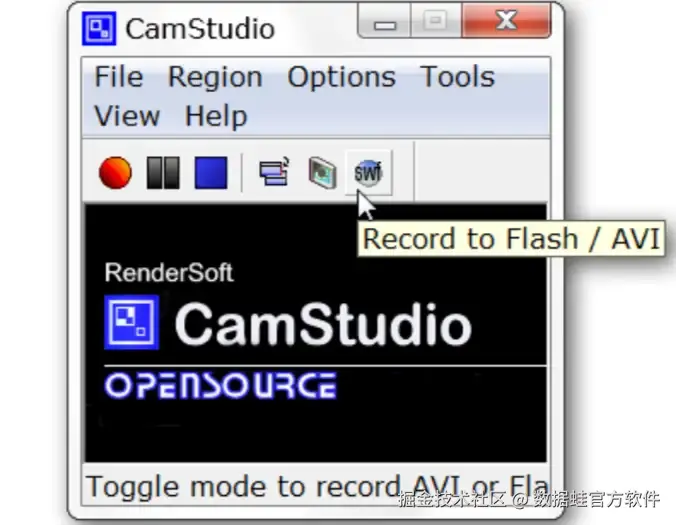Stop recording with the blue square
This screenshot has height=525, width=676.
point(211,173)
